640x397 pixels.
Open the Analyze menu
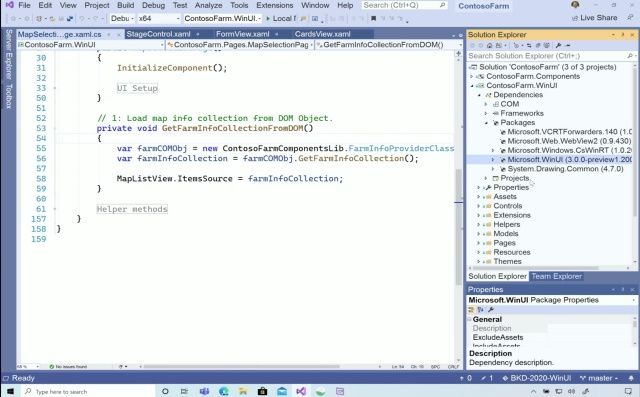[x=209, y=5]
